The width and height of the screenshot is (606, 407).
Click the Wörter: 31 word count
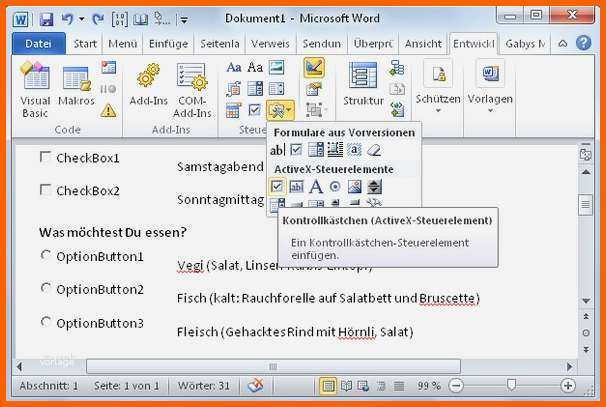(204, 386)
